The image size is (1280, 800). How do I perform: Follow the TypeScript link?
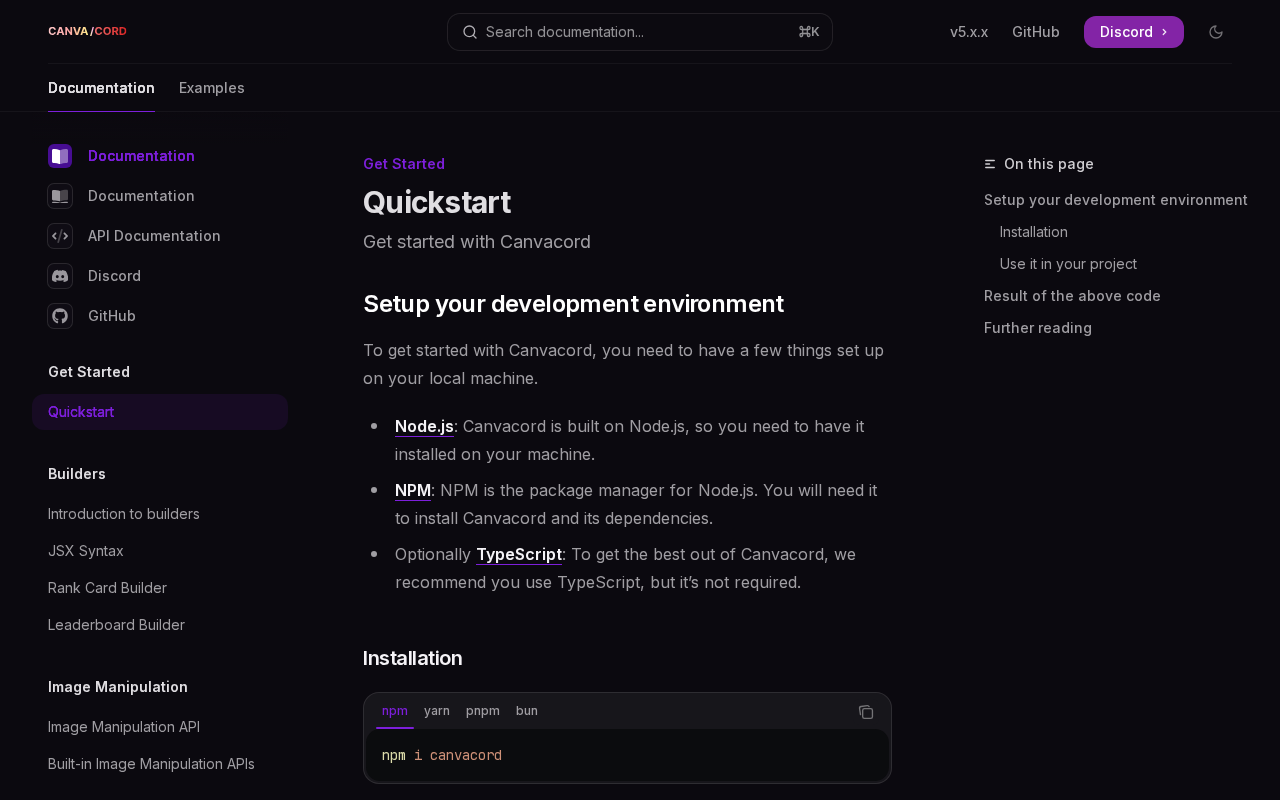(519, 554)
